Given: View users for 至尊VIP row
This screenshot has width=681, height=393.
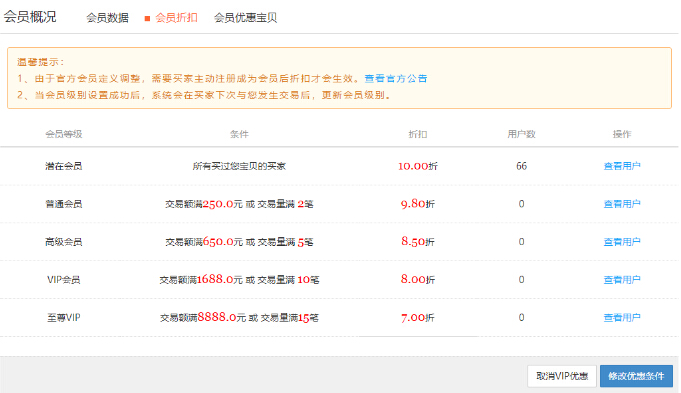Looking at the screenshot, I should (x=622, y=317).
